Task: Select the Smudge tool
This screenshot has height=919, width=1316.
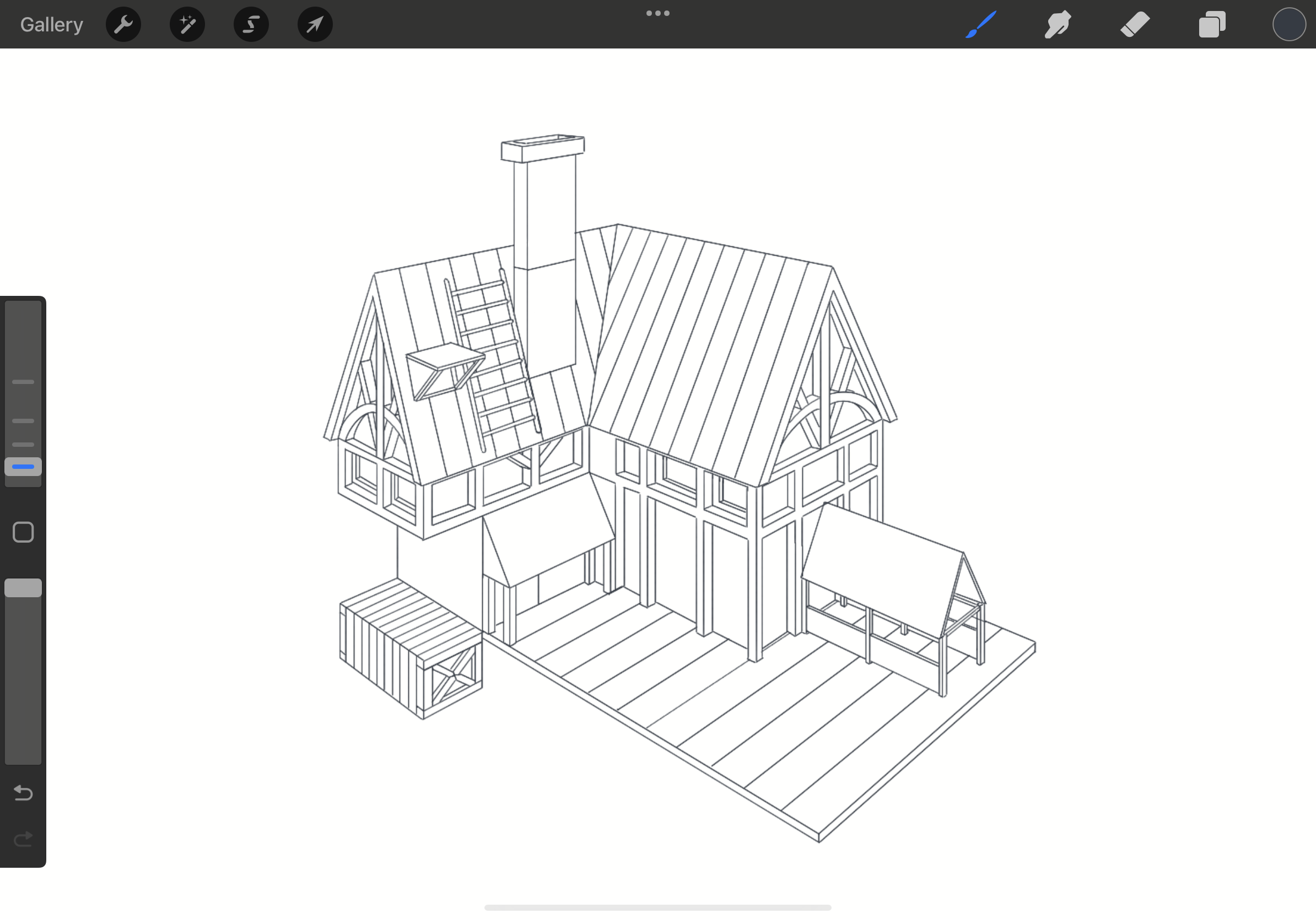Action: (1058, 25)
